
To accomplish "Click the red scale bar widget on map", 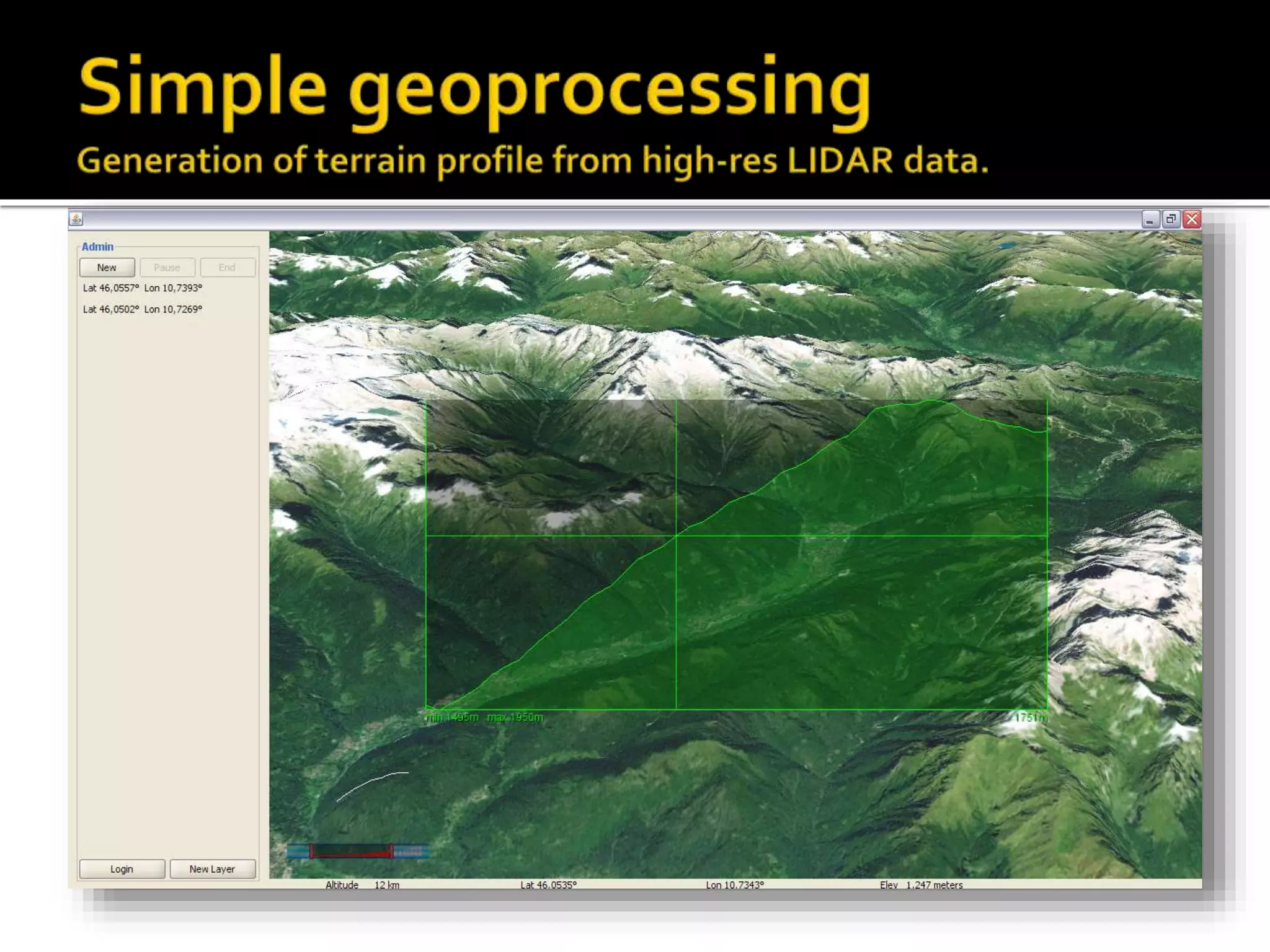I will [x=351, y=852].
